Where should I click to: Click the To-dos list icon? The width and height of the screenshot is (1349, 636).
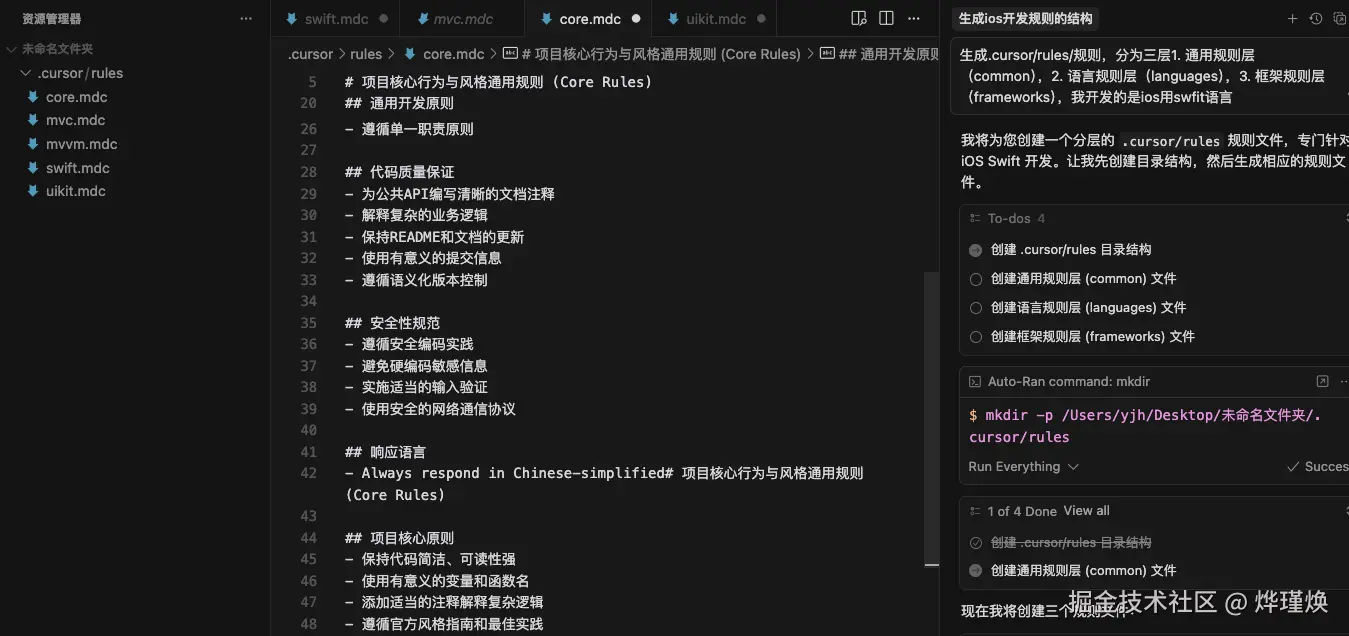[x=975, y=218]
